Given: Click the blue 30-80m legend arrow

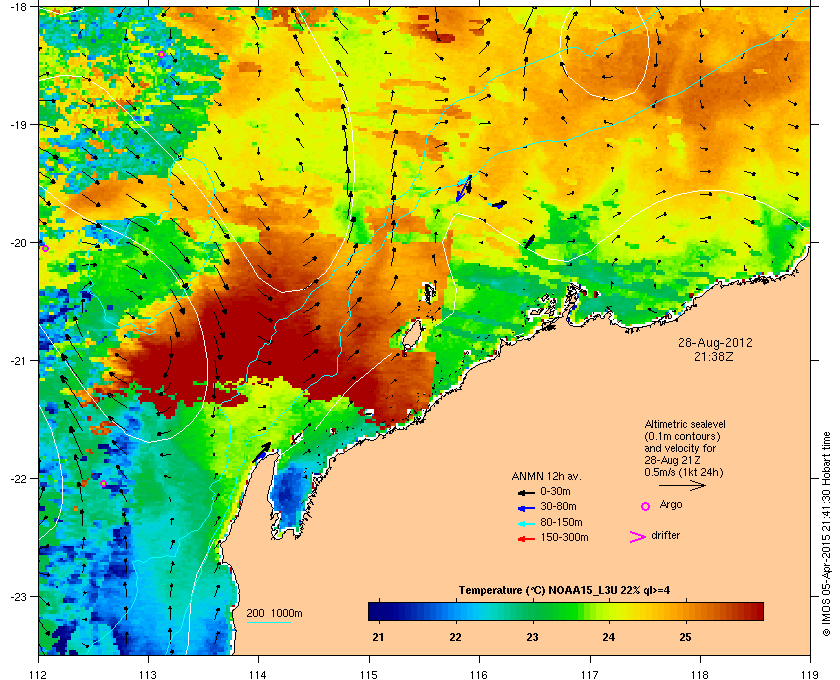Looking at the screenshot, I should click(x=526, y=508).
